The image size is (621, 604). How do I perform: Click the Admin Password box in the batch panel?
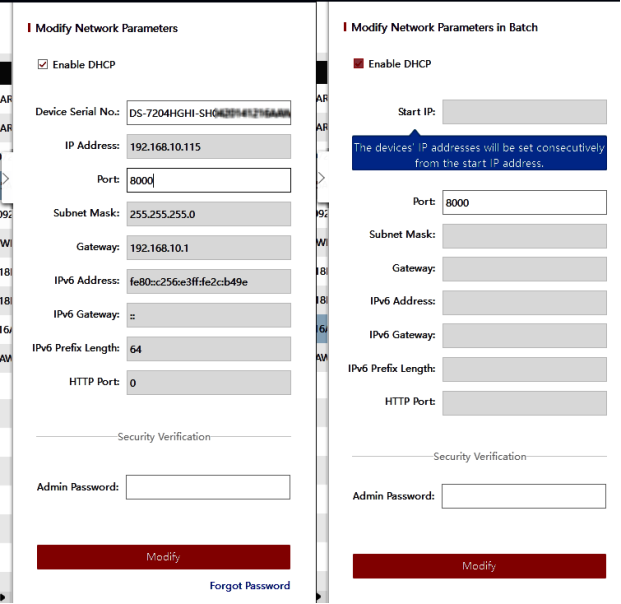point(524,496)
